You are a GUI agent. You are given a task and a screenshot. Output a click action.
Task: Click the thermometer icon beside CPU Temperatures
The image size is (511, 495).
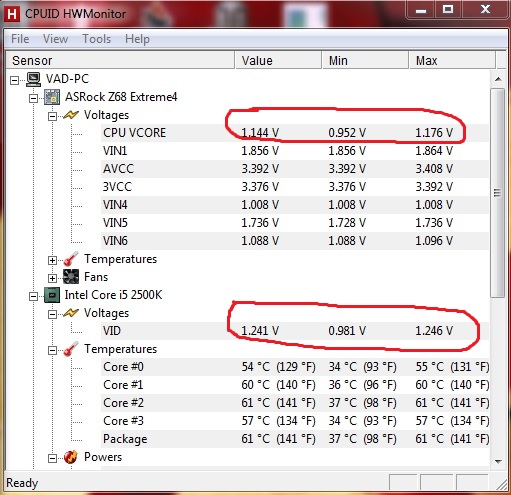coord(71,349)
